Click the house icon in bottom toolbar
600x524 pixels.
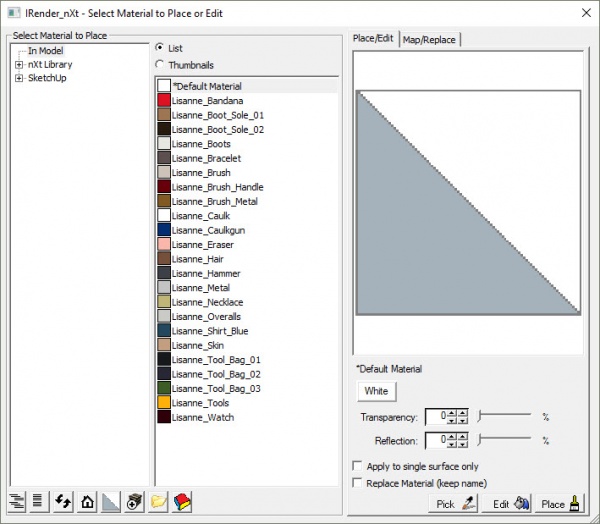click(x=88, y=503)
